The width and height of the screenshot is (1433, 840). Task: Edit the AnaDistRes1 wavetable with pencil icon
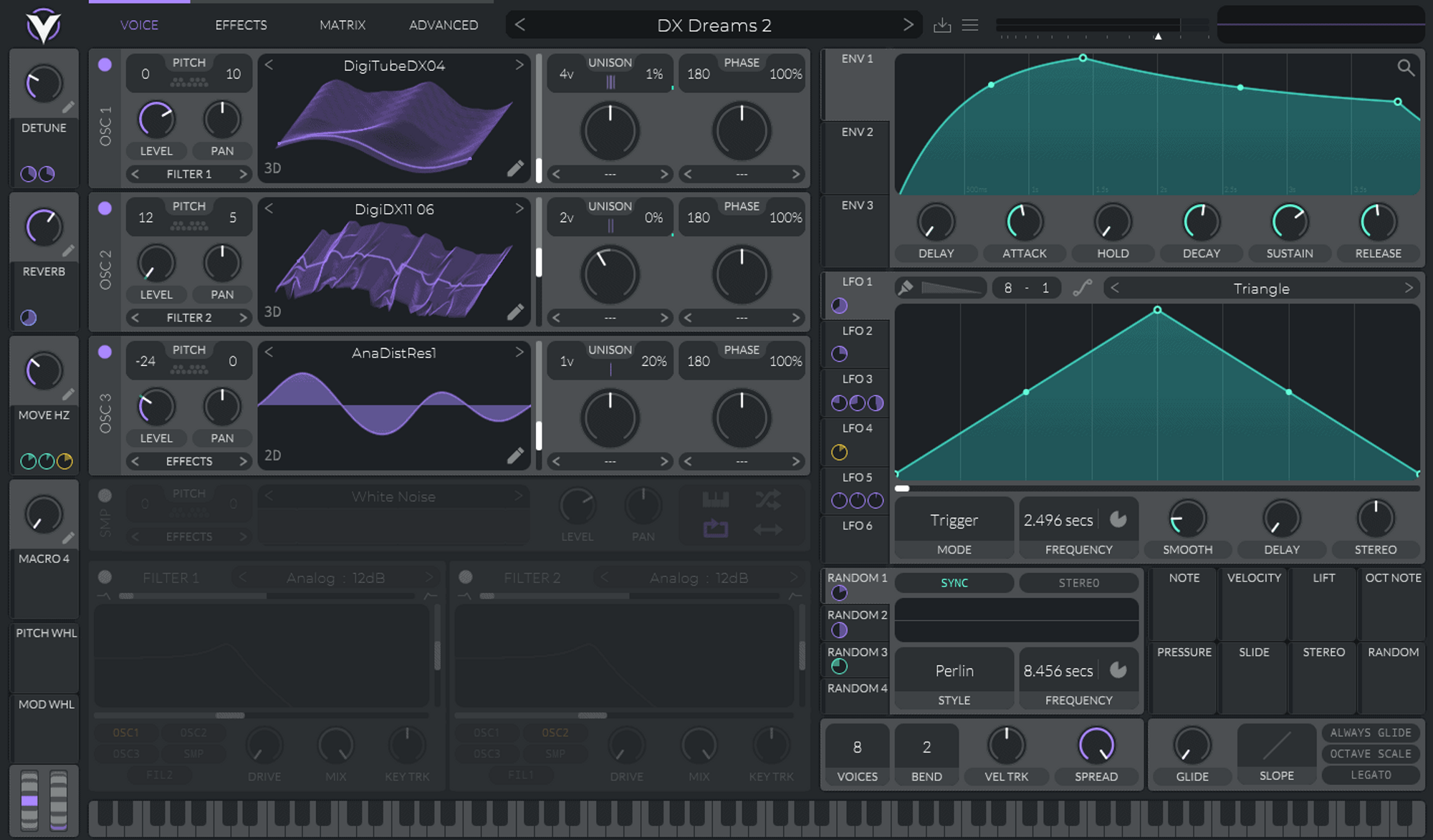click(x=515, y=455)
